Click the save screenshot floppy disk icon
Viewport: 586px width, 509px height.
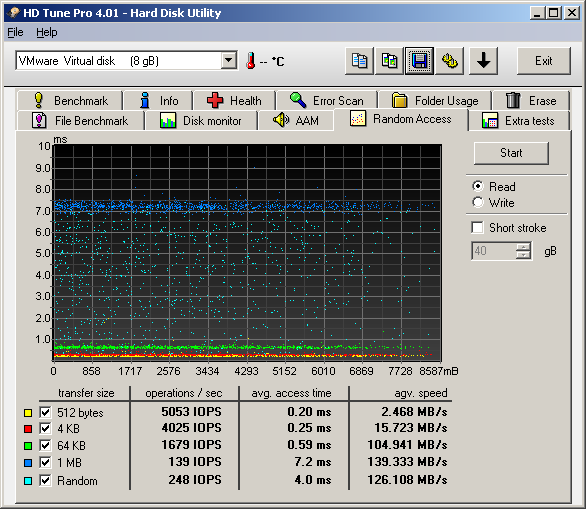pos(419,61)
